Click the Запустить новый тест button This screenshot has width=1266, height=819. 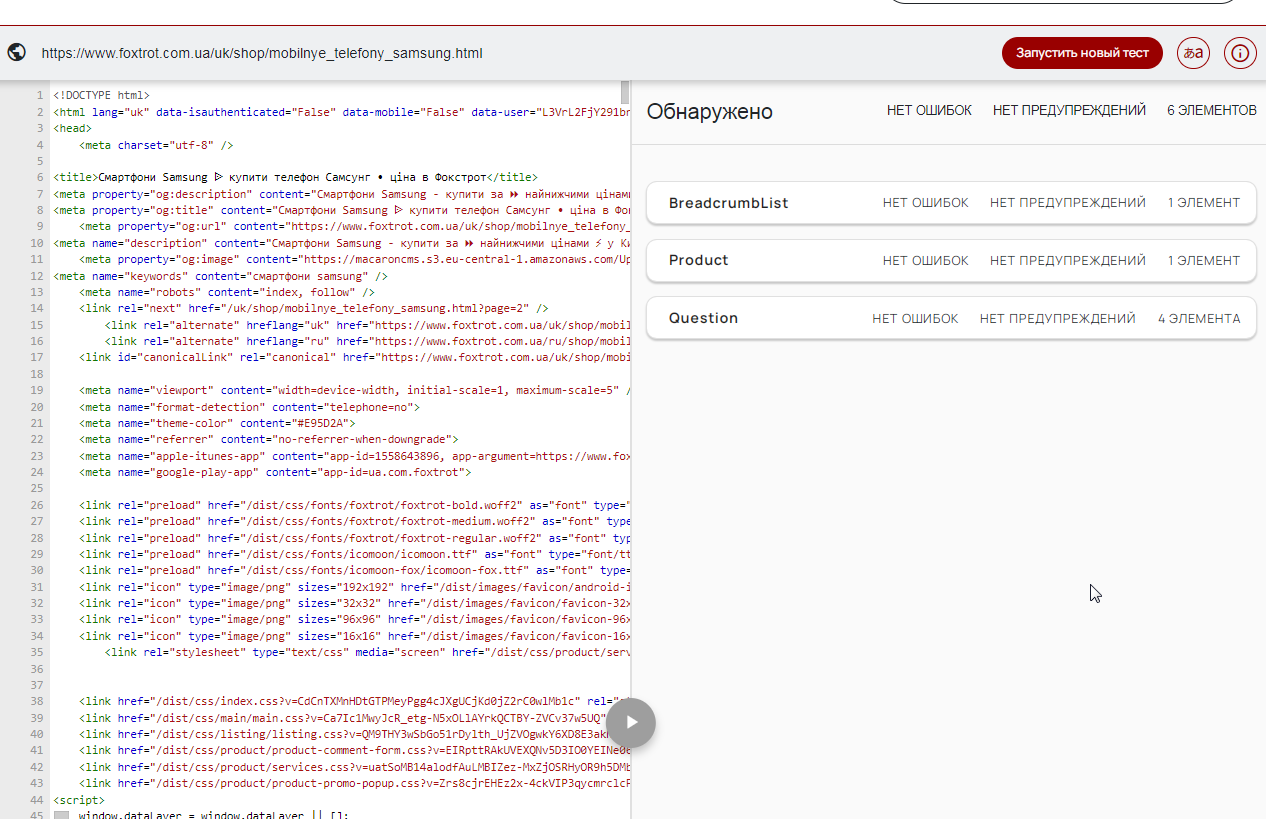click(x=1082, y=53)
